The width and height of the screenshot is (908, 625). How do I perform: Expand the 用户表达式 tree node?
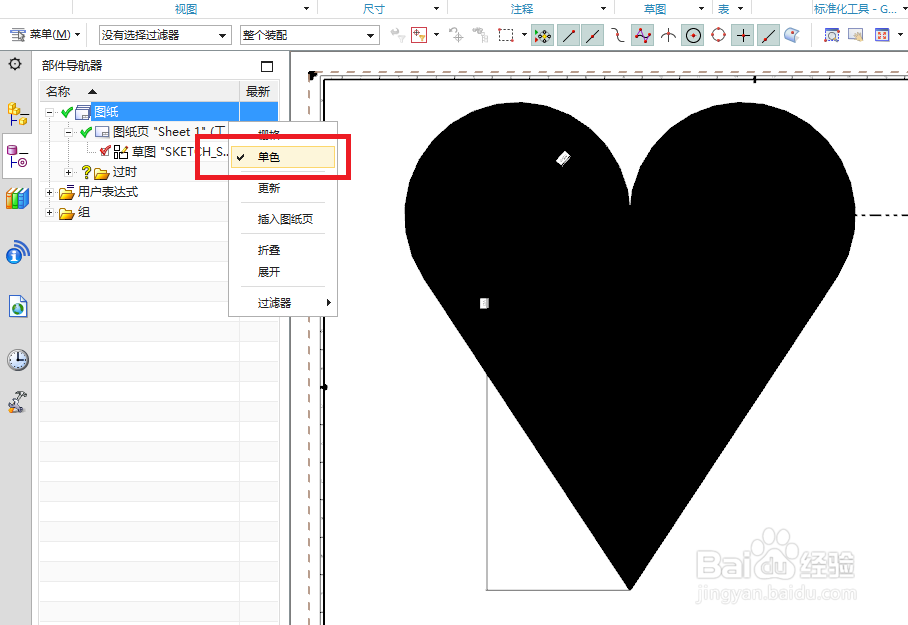[x=48, y=192]
